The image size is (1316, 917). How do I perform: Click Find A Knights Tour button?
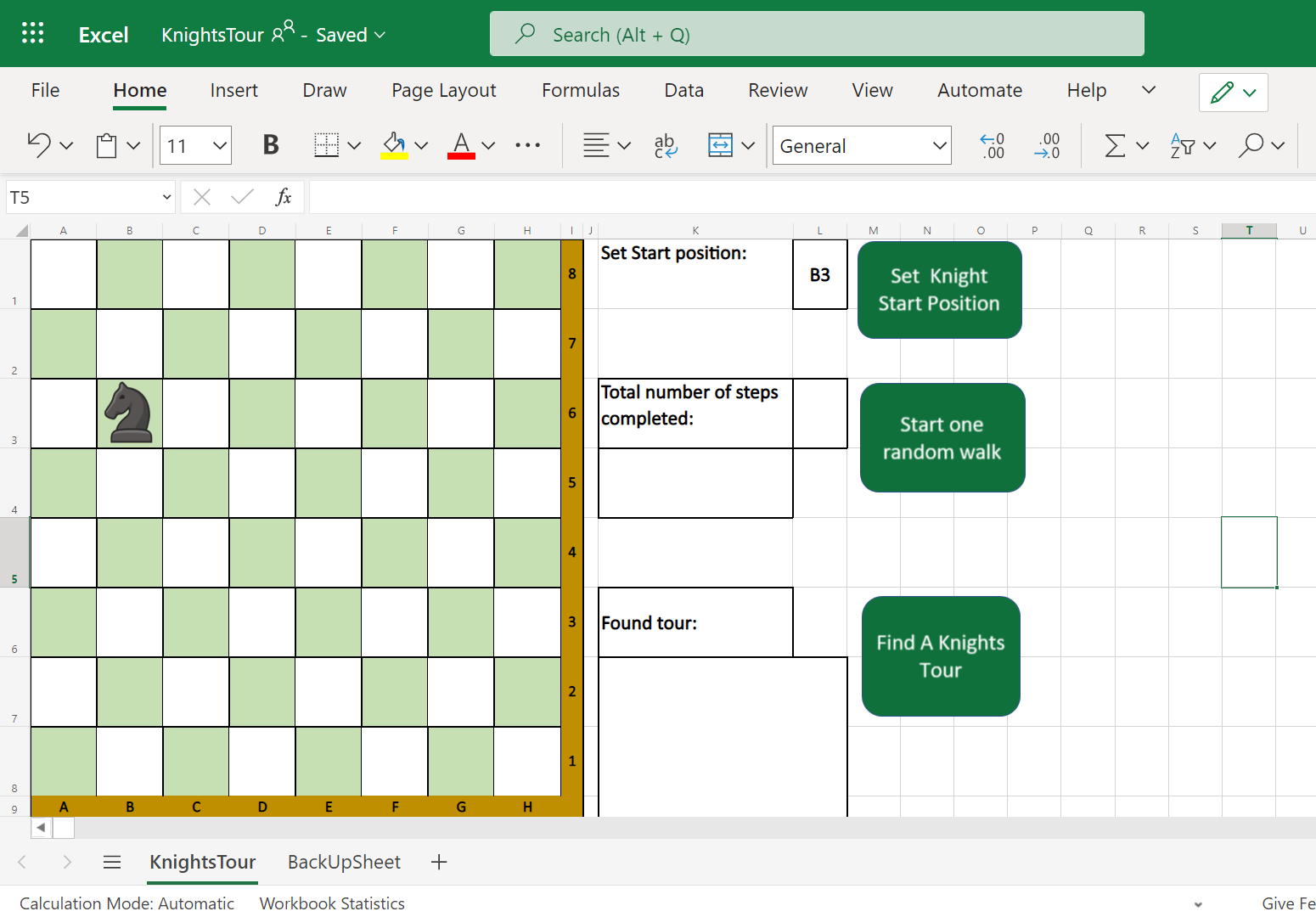click(941, 656)
